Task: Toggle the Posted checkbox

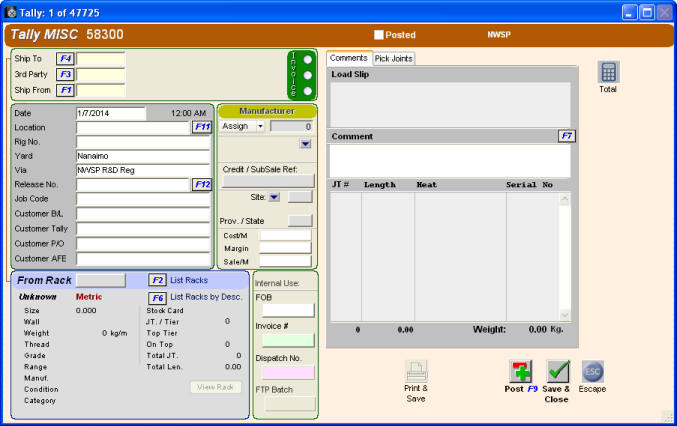Action: tap(378, 34)
